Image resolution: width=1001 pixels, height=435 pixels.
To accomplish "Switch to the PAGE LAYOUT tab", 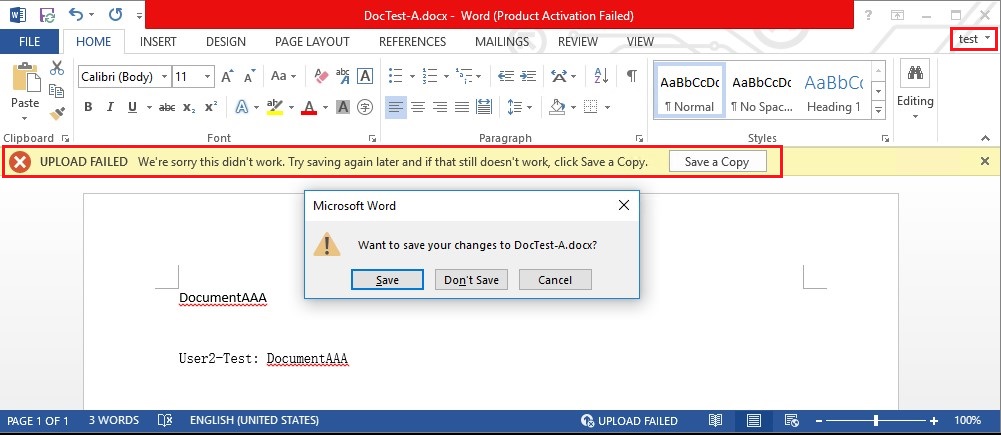I will click(312, 42).
